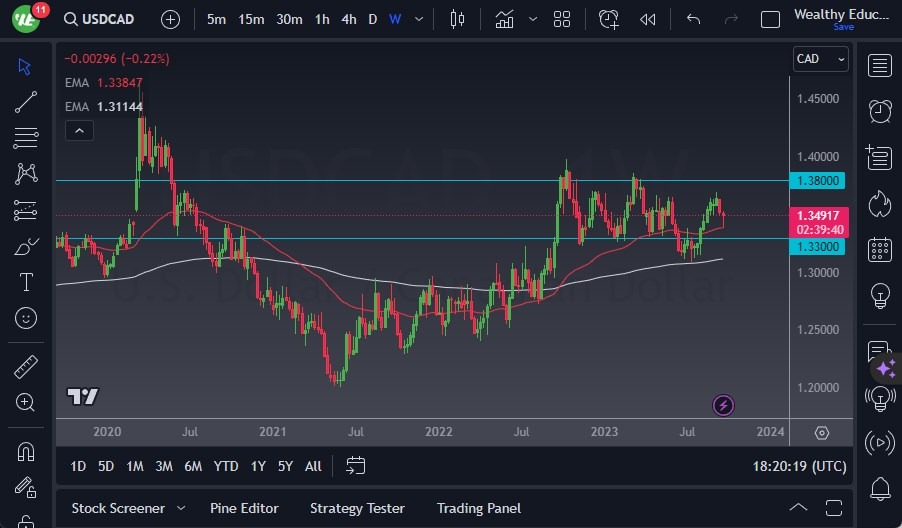Viewport: 902px width, 528px height.
Task: Select the text annotation tool
Action: click(x=26, y=282)
